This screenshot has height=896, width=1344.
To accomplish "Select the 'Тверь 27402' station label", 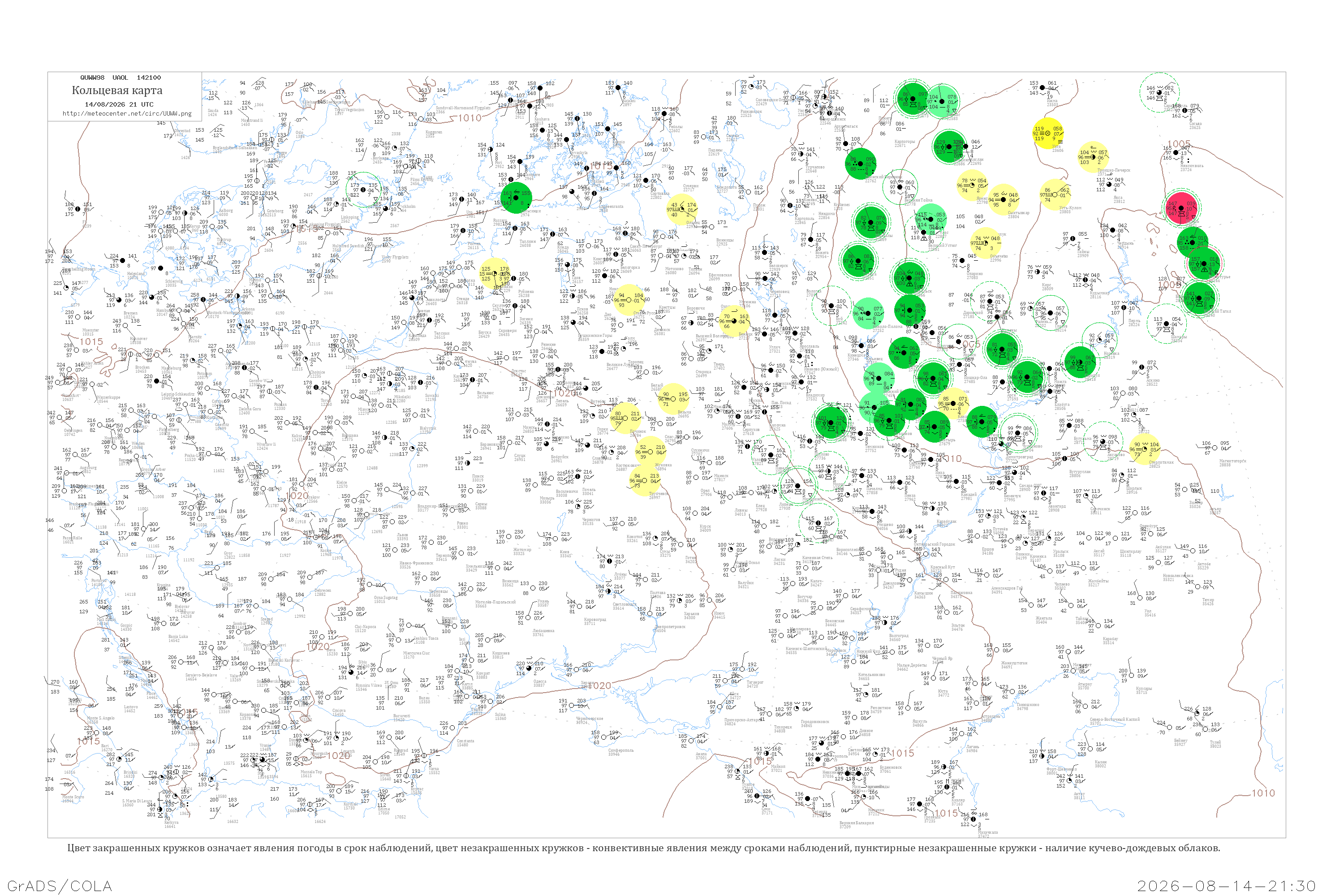I will pyautogui.click(x=719, y=366).
